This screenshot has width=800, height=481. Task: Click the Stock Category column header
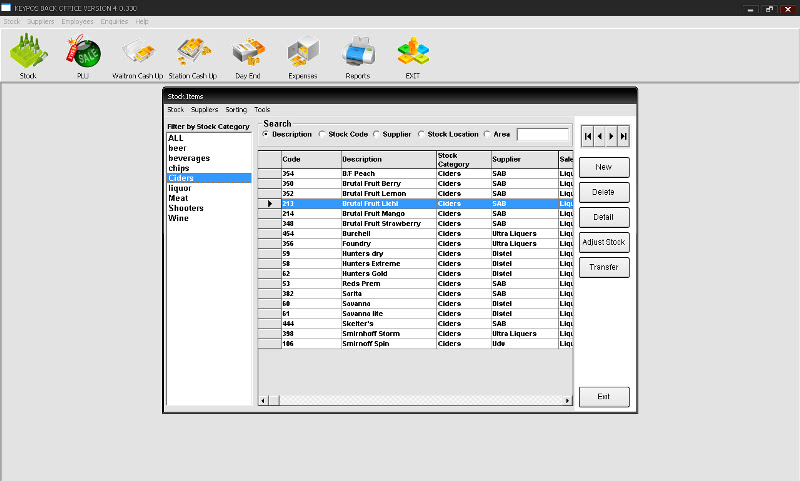click(464, 160)
